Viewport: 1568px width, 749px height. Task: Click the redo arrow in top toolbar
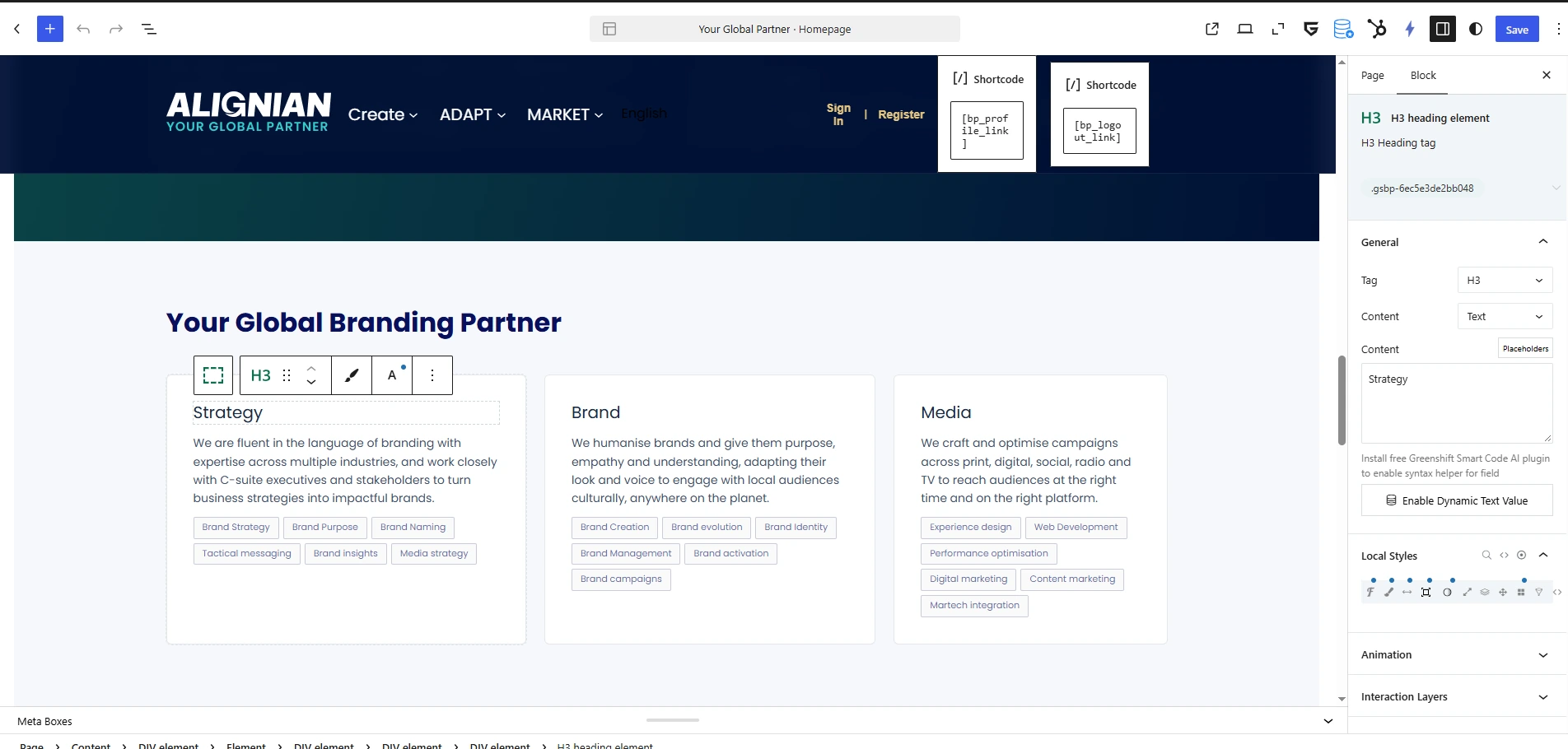pos(116,29)
